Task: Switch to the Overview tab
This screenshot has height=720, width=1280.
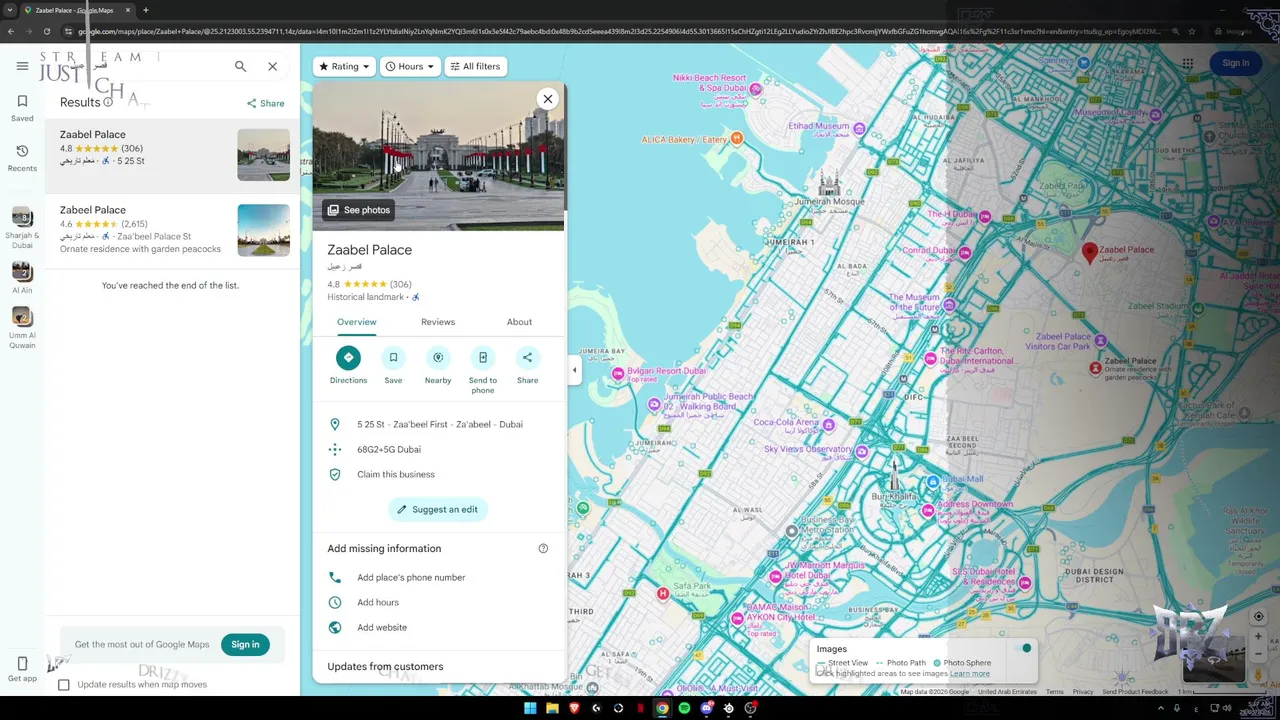Action: (x=356, y=322)
